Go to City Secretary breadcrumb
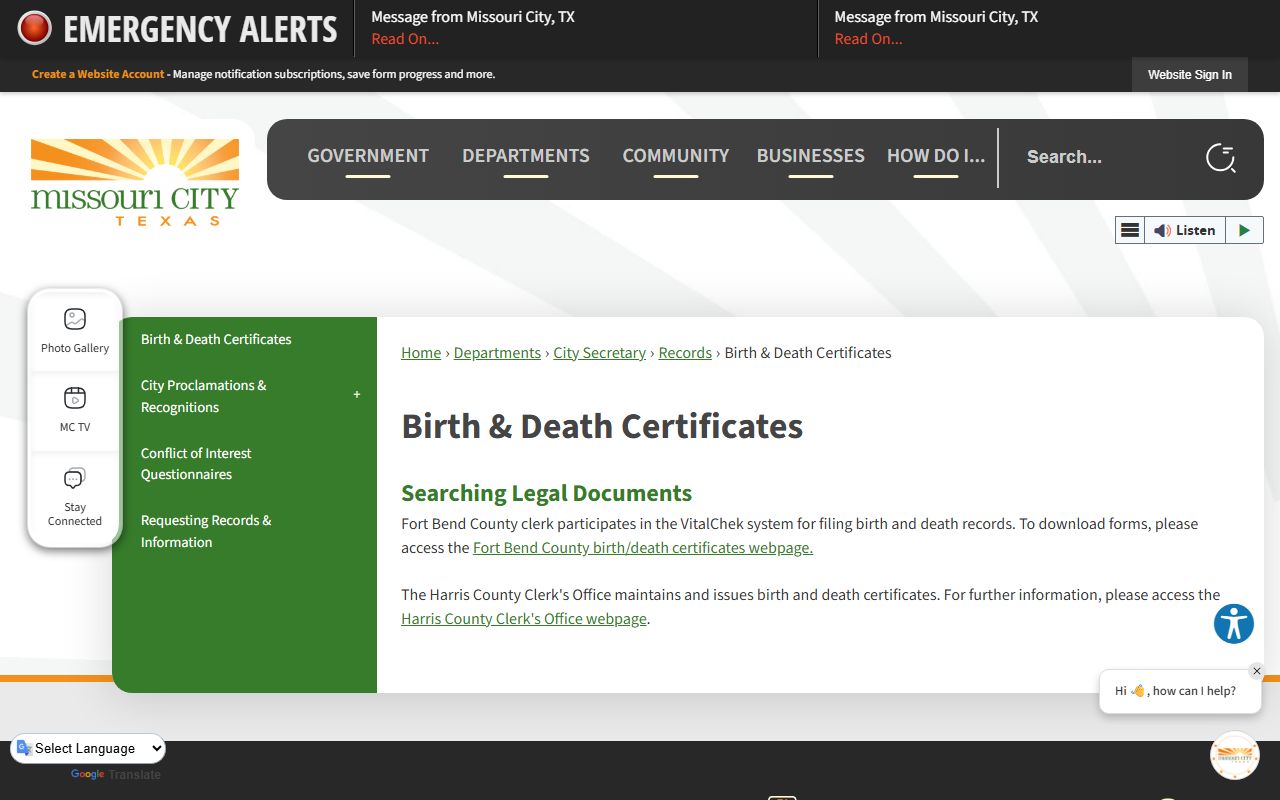The image size is (1280, 800). [600, 353]
